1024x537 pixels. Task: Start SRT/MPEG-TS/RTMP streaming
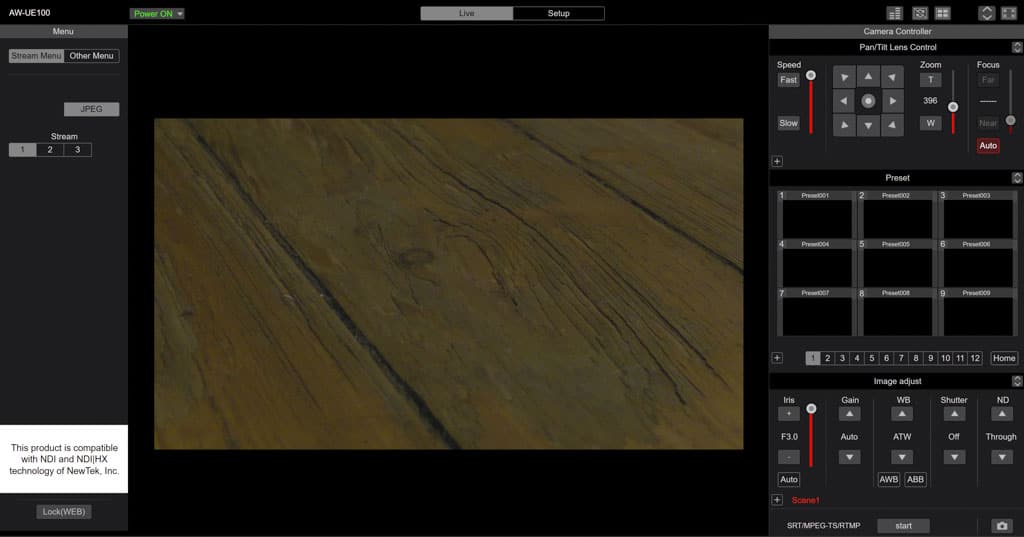[903, 526]
